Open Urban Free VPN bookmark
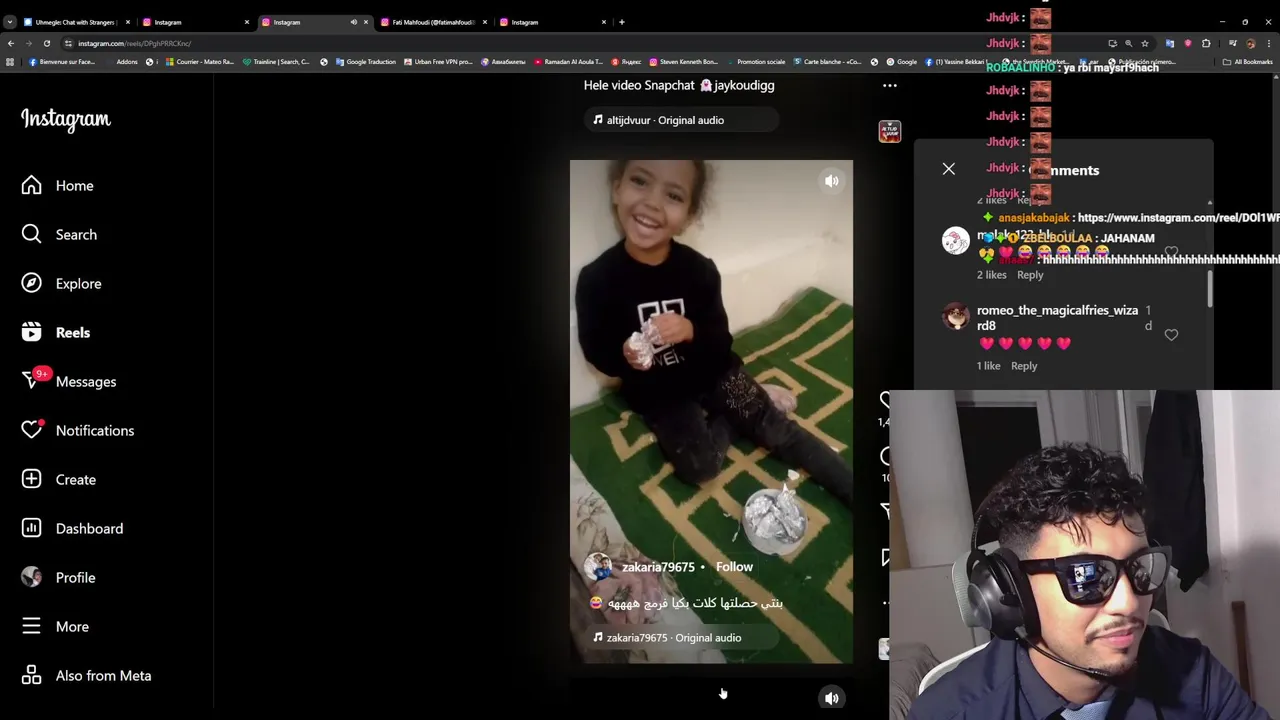1280x720 pixels. click(x=437, y=62)
